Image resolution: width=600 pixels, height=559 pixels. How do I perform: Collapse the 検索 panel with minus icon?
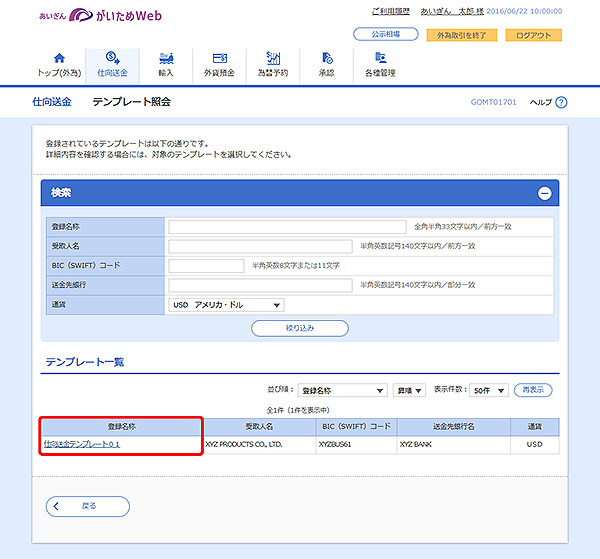tap(544, 194)
